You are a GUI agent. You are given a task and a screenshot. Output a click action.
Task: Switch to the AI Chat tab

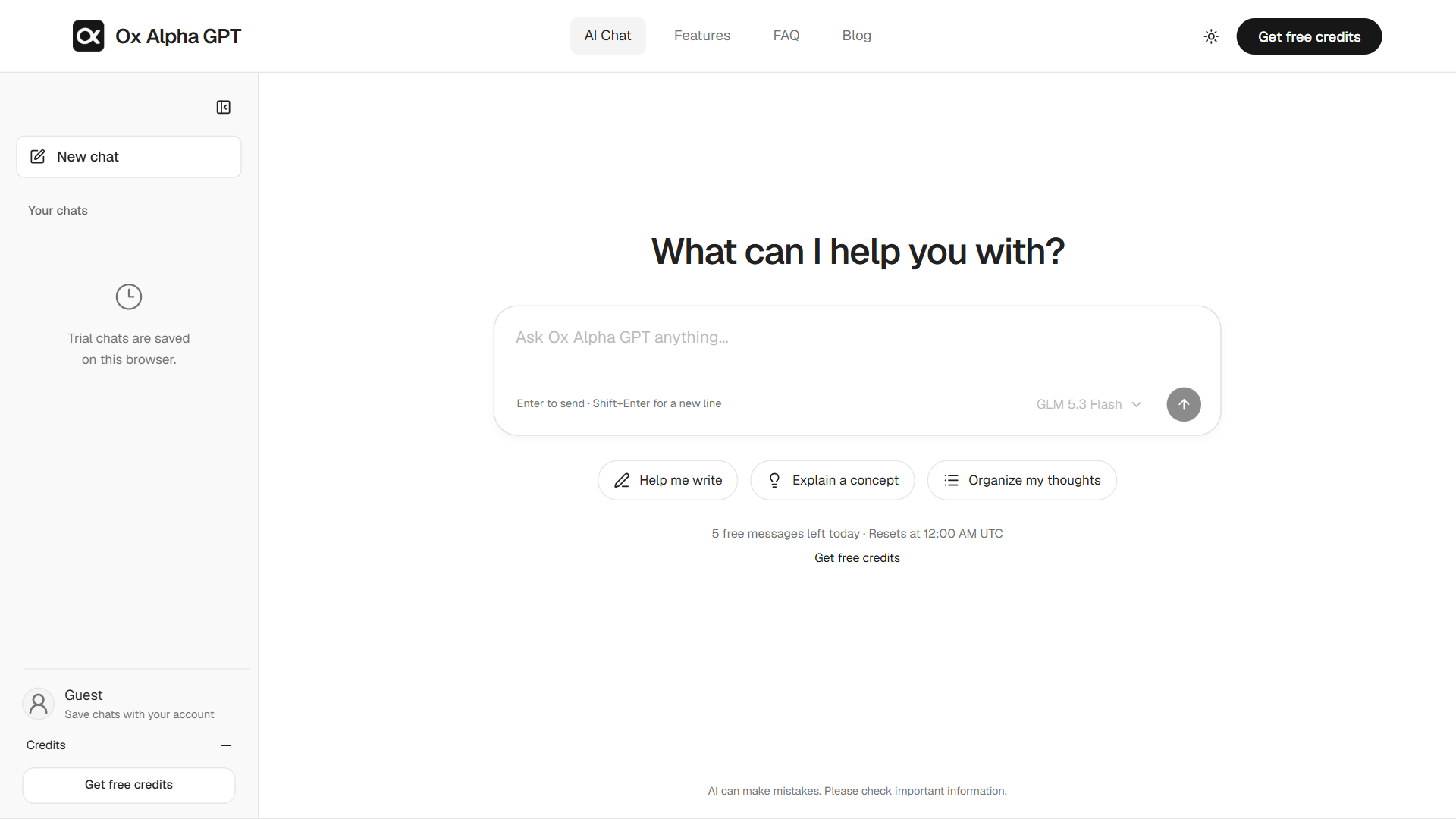tap(607, 36)
